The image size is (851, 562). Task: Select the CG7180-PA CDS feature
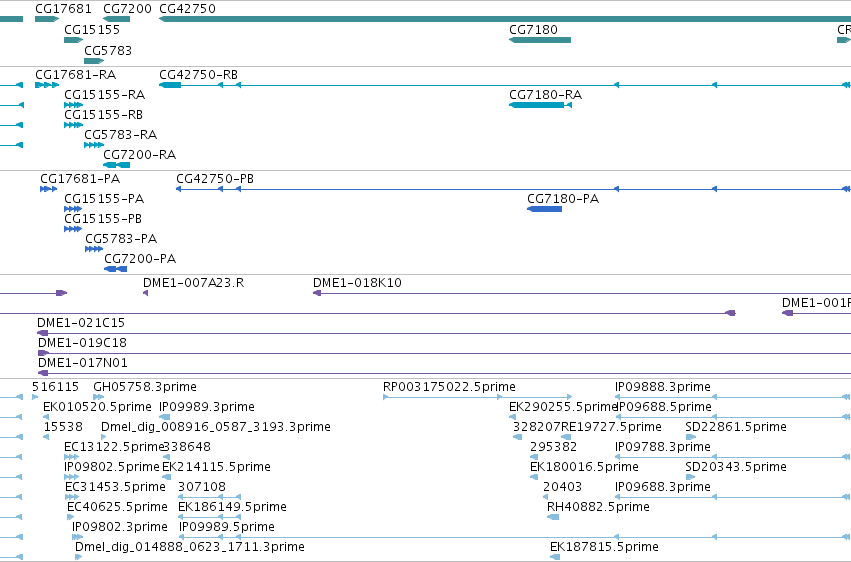click(544, 209)
